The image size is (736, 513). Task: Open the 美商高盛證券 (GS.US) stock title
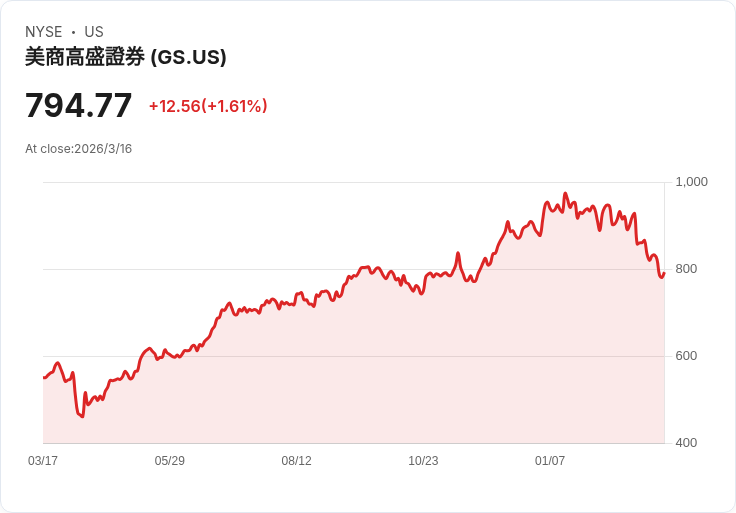[126, 57]
